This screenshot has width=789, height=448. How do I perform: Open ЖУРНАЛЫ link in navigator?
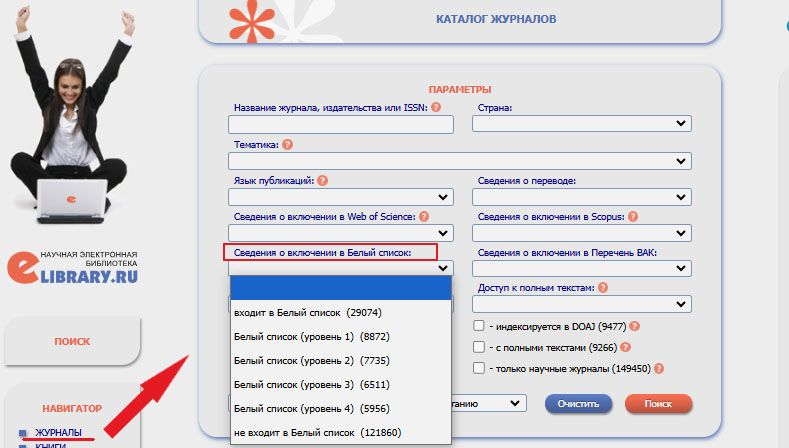point(58,432)
